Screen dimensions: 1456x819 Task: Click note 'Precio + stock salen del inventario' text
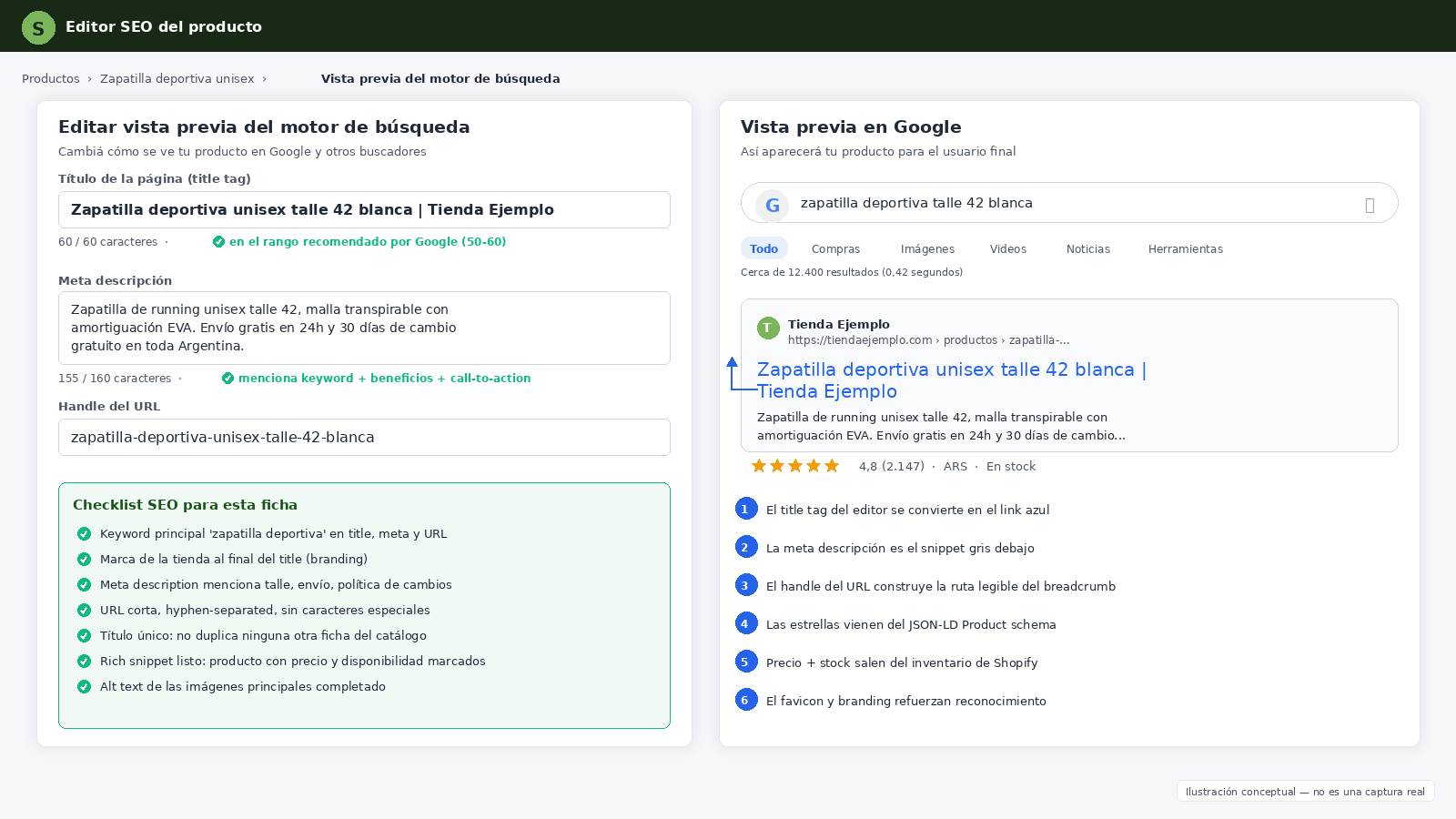tap(902, 662)
